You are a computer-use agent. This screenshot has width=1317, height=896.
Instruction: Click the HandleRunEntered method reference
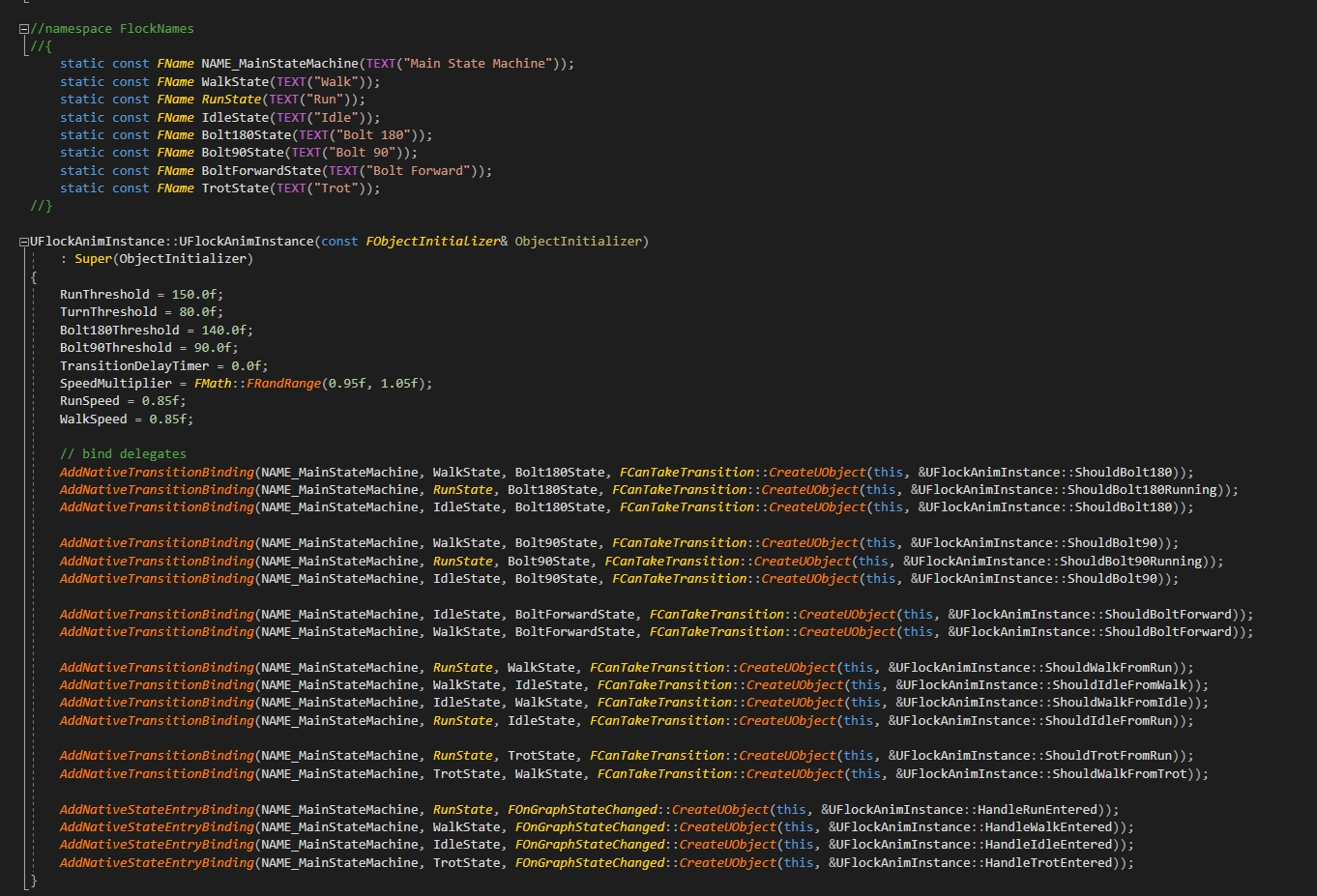1038,810
